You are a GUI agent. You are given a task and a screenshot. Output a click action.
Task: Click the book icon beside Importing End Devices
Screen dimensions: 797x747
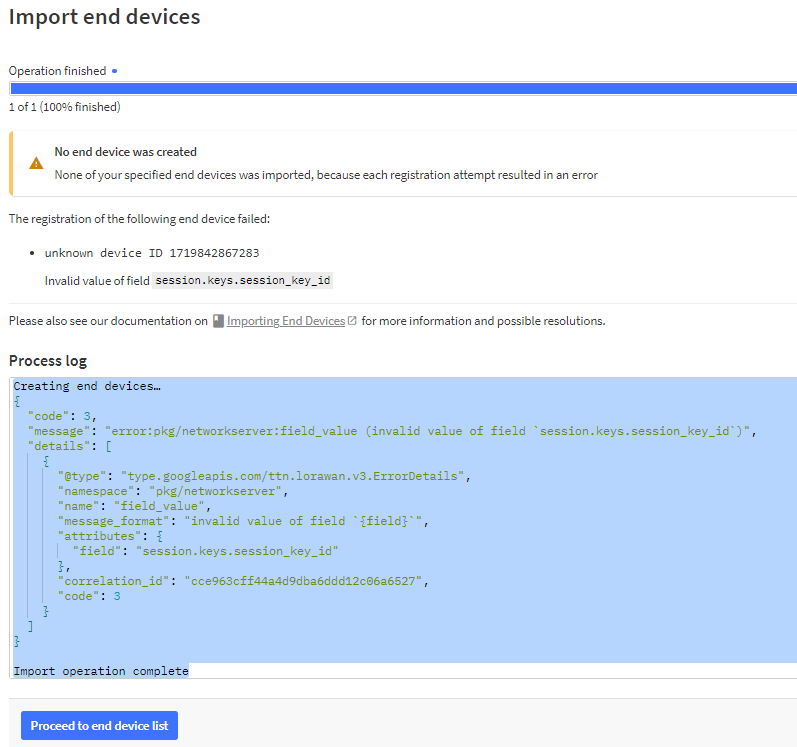(217, 321)
